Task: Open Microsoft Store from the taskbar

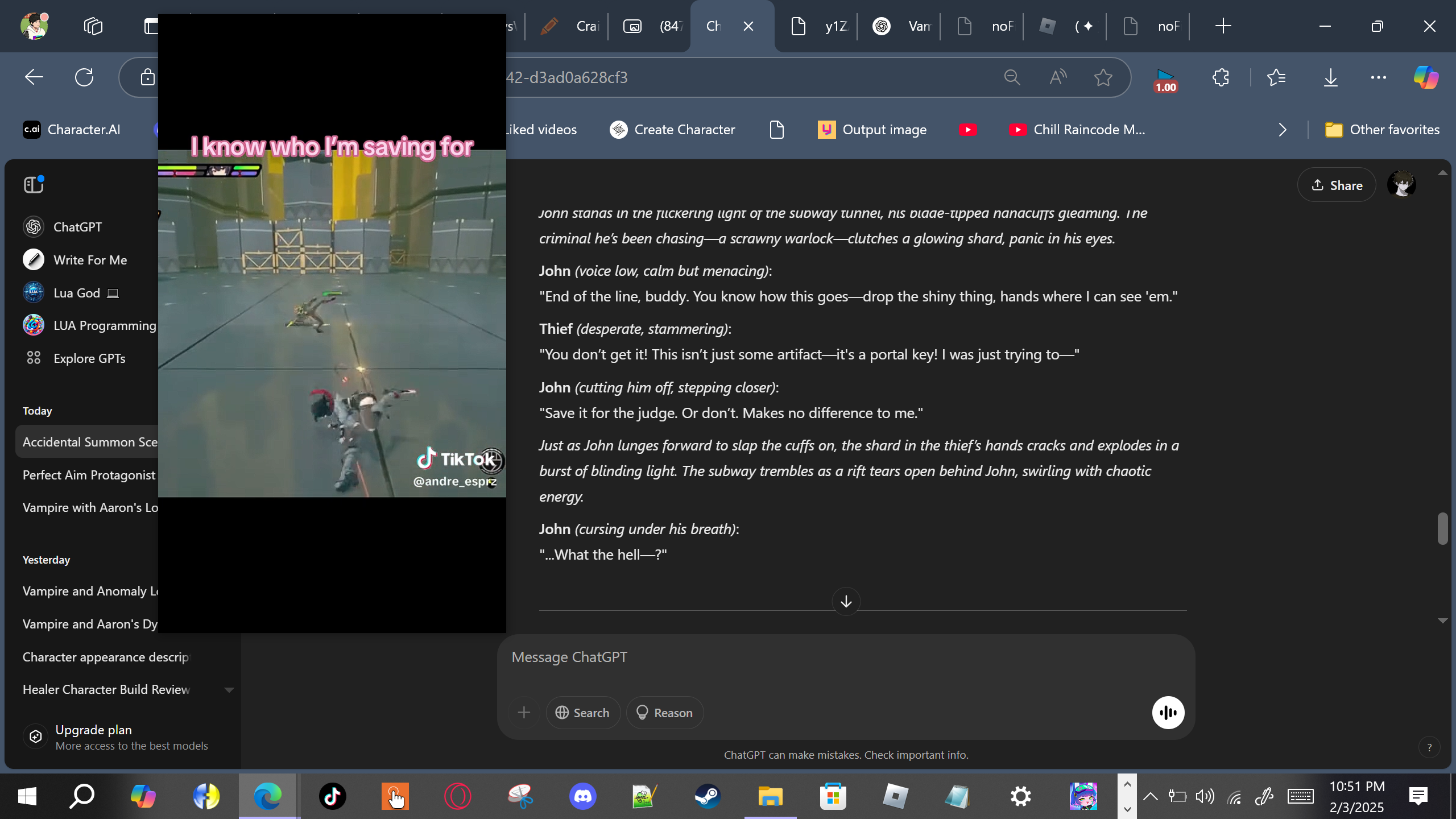Action: click(833, 796)
